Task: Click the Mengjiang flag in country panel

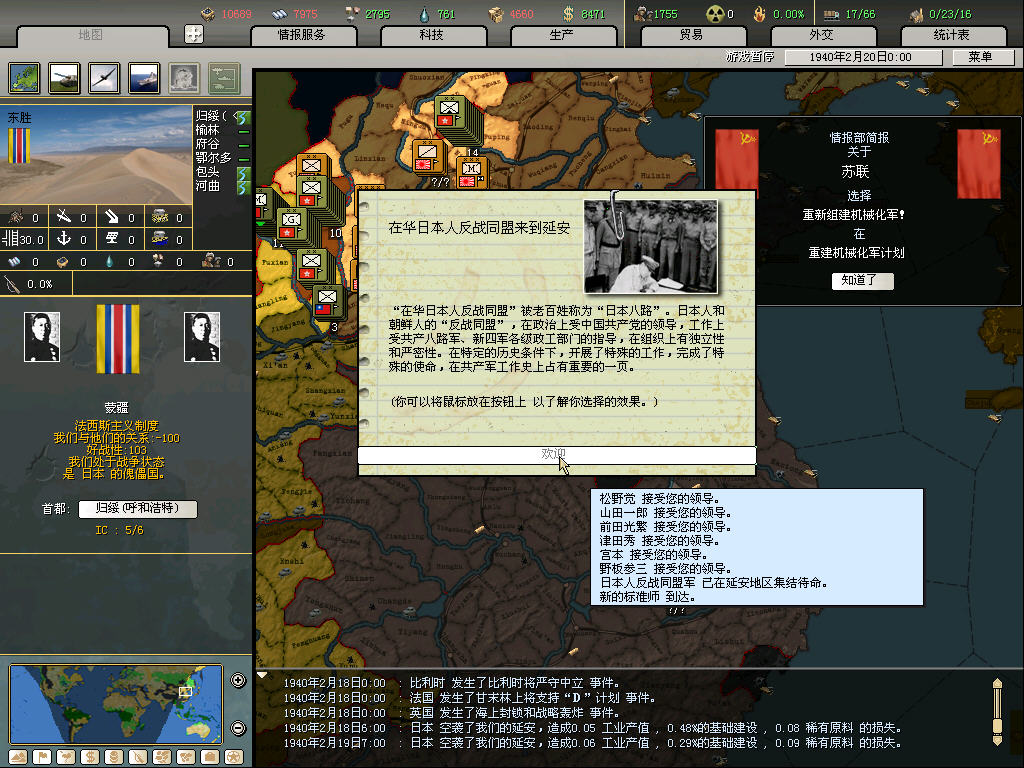Action: [118, 338]
